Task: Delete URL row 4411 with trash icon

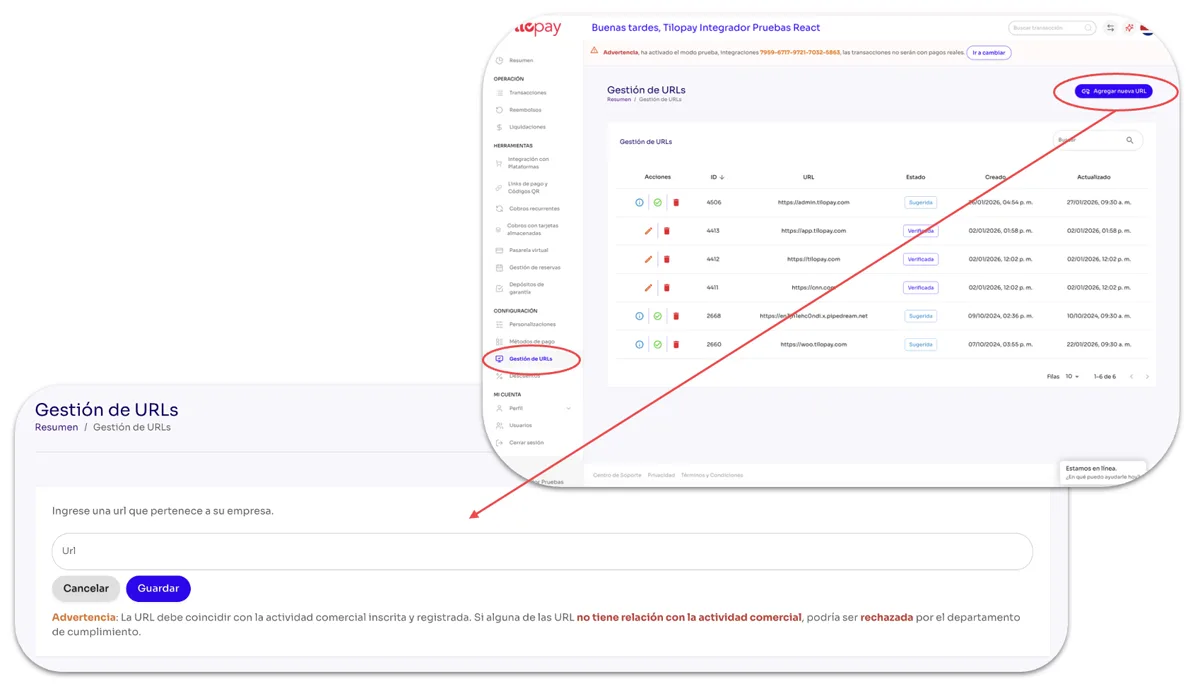Action: pos(667,288)
